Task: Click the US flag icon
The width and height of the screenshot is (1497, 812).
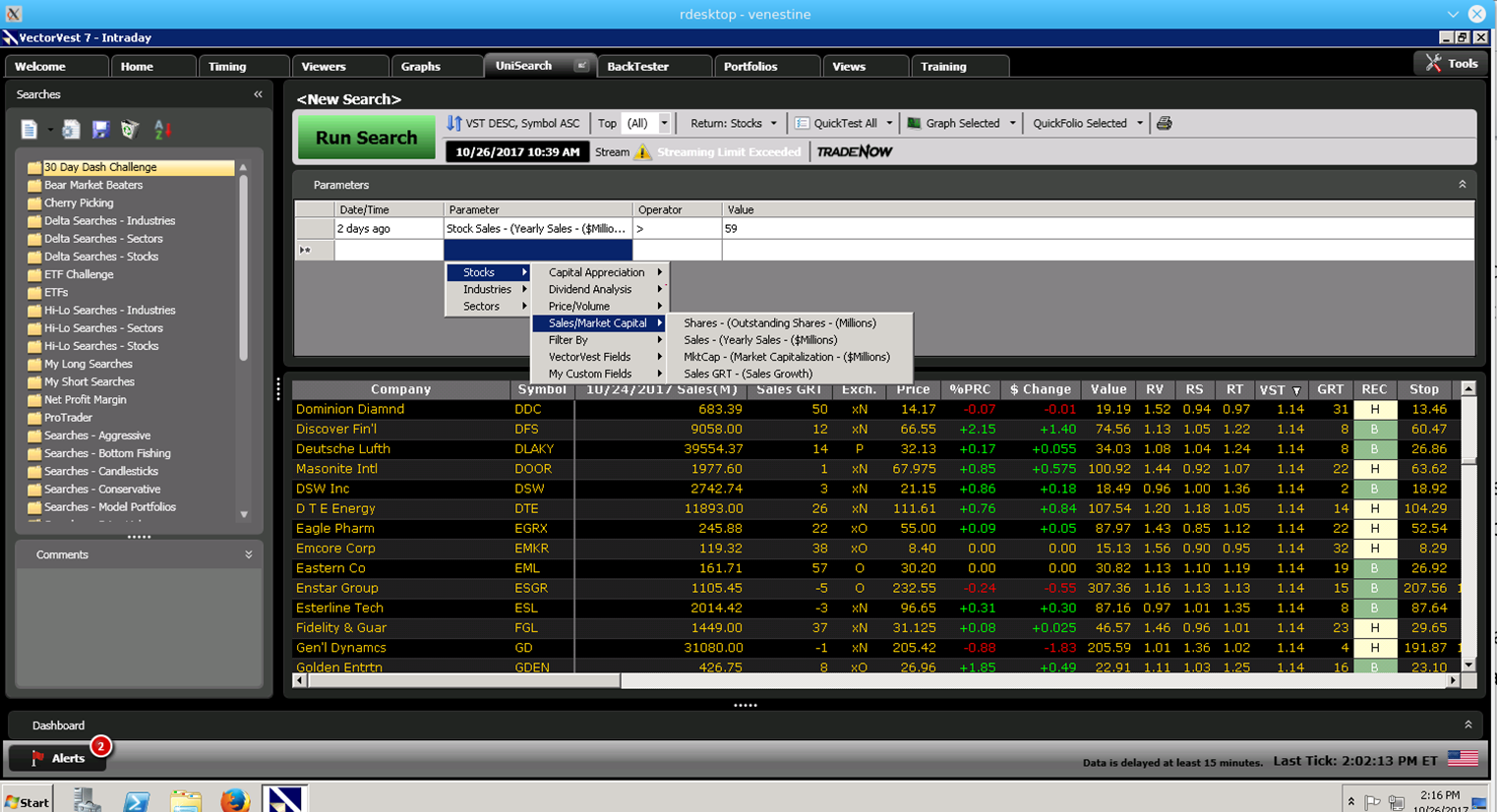Action: coord(1463,758)
